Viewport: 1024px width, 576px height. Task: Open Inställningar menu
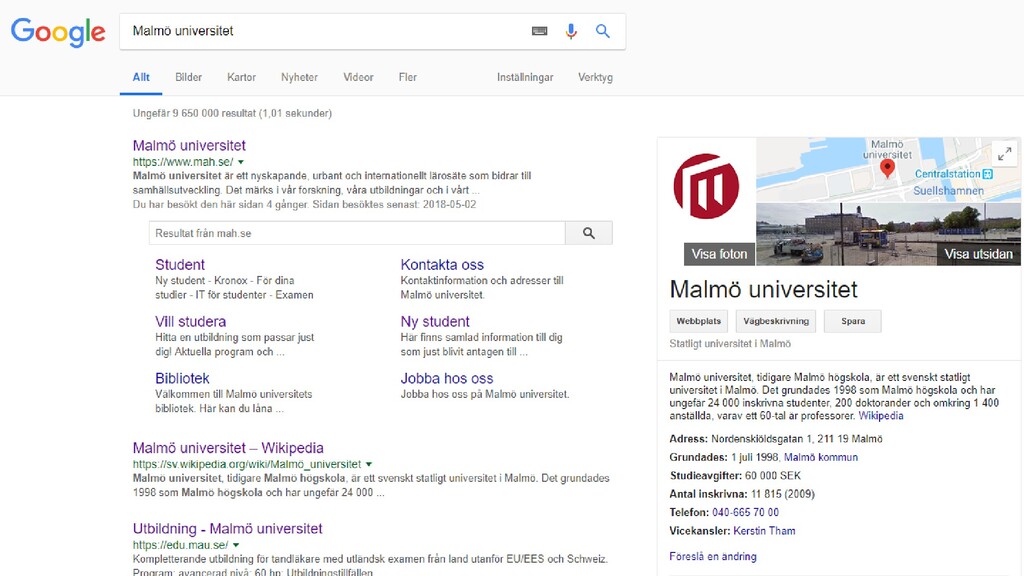pyautogui.click(x=525, y=77)
